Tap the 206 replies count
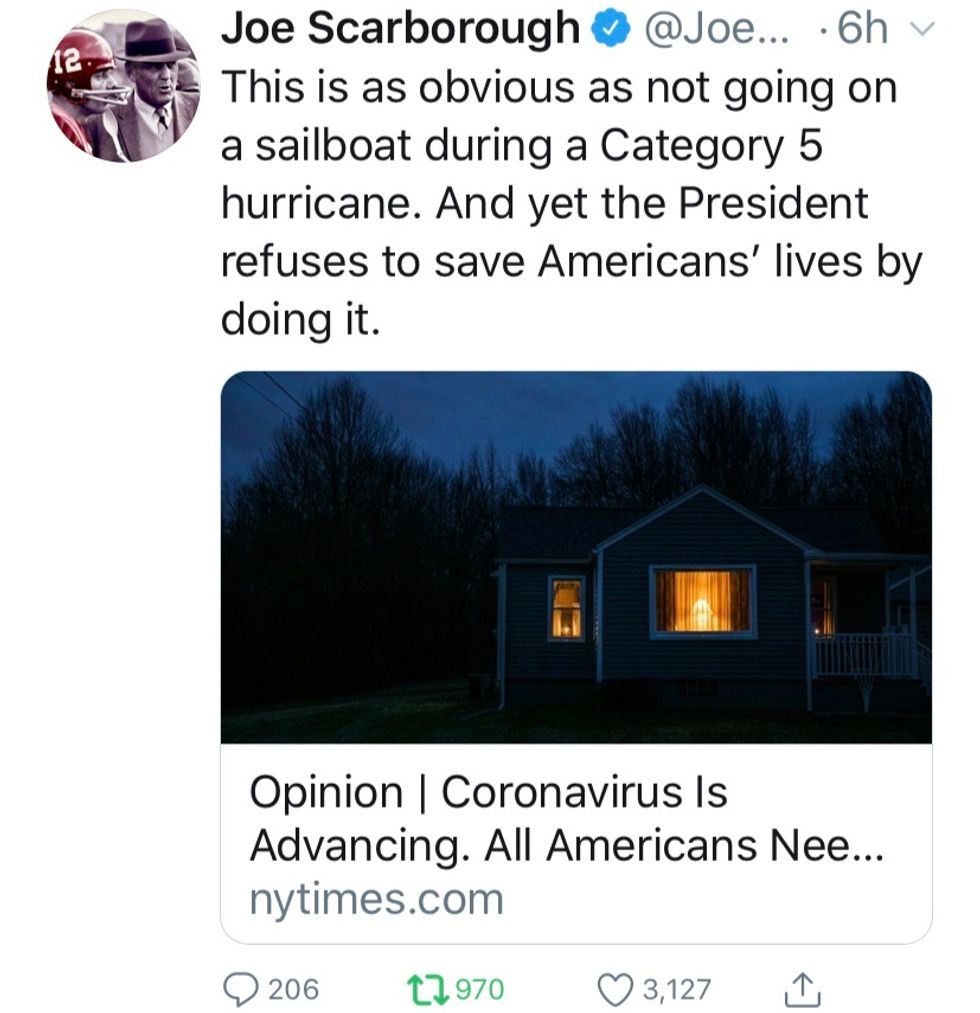980x1013 pixels. pos(294,990)
